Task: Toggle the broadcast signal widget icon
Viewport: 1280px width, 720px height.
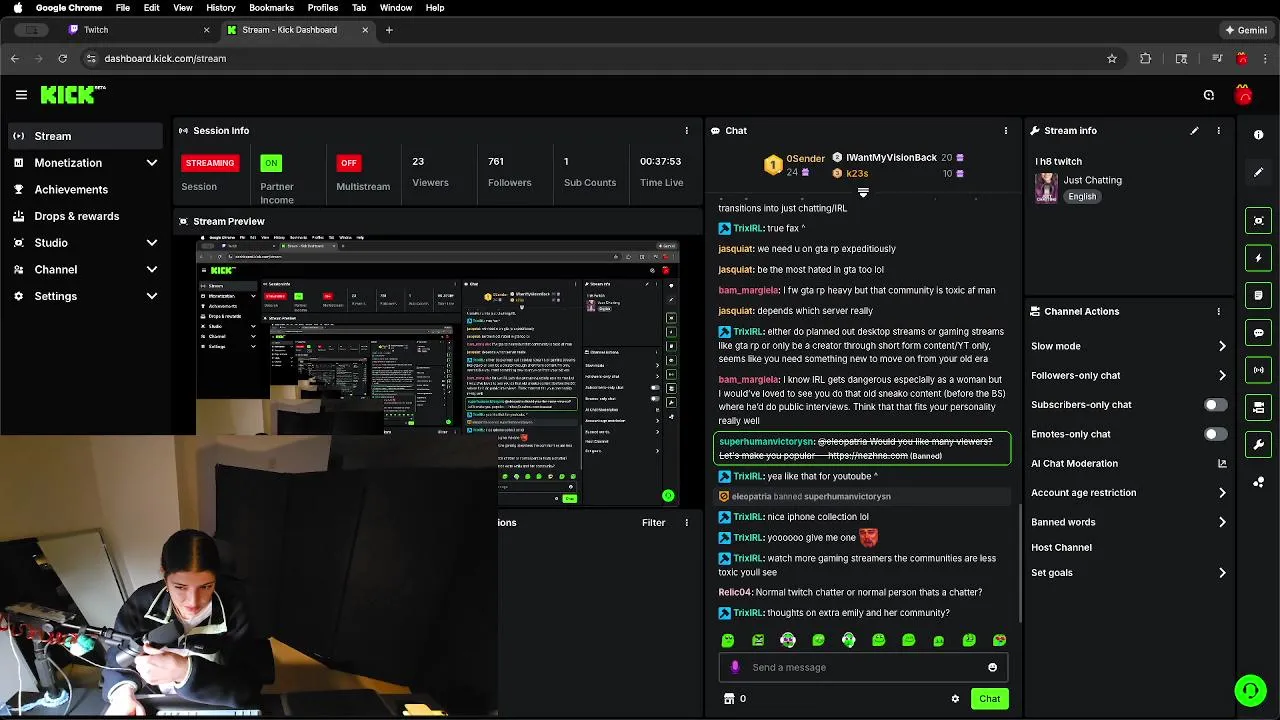Action: pyautogui.click(x=1258, y=370)
